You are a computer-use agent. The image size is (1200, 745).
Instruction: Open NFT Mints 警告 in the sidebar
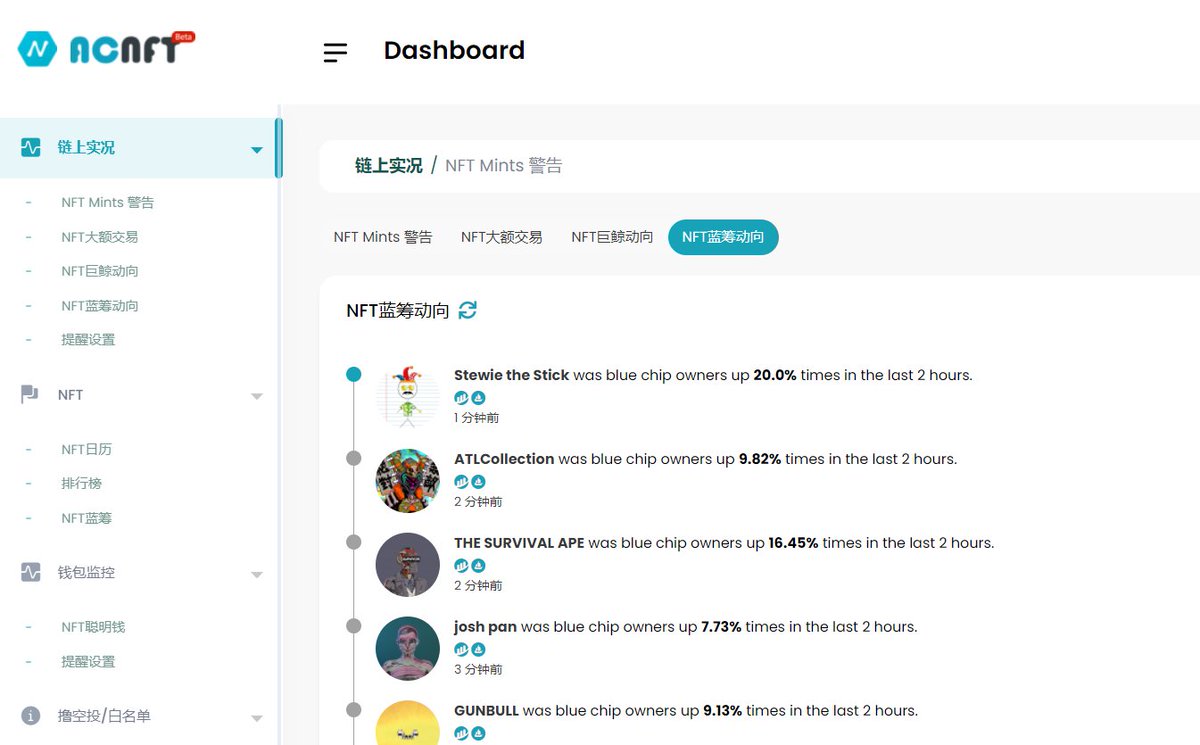pos(108,202)
